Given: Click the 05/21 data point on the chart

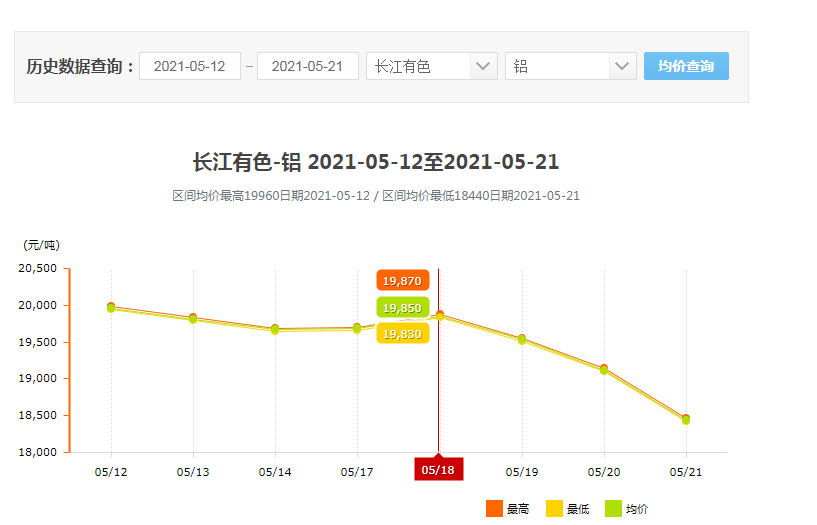Looking at the screenshot, I should click(686, 419).
